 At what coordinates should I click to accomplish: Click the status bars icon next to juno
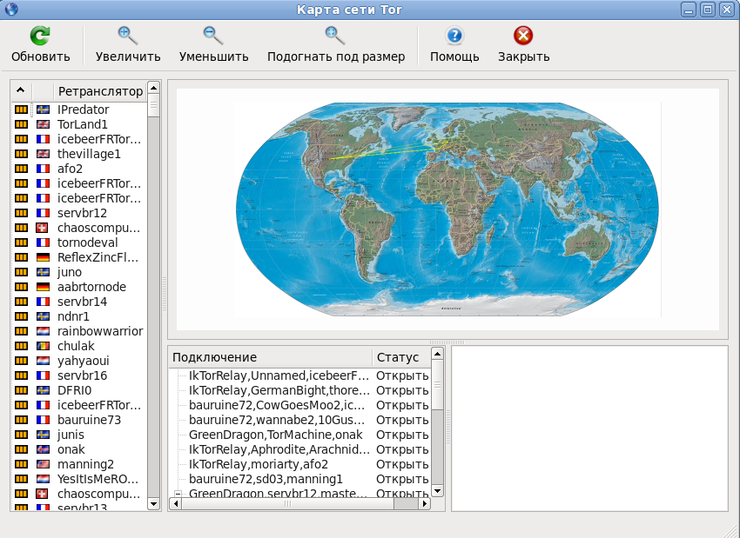pyautogui.click(x=21, y=272)
